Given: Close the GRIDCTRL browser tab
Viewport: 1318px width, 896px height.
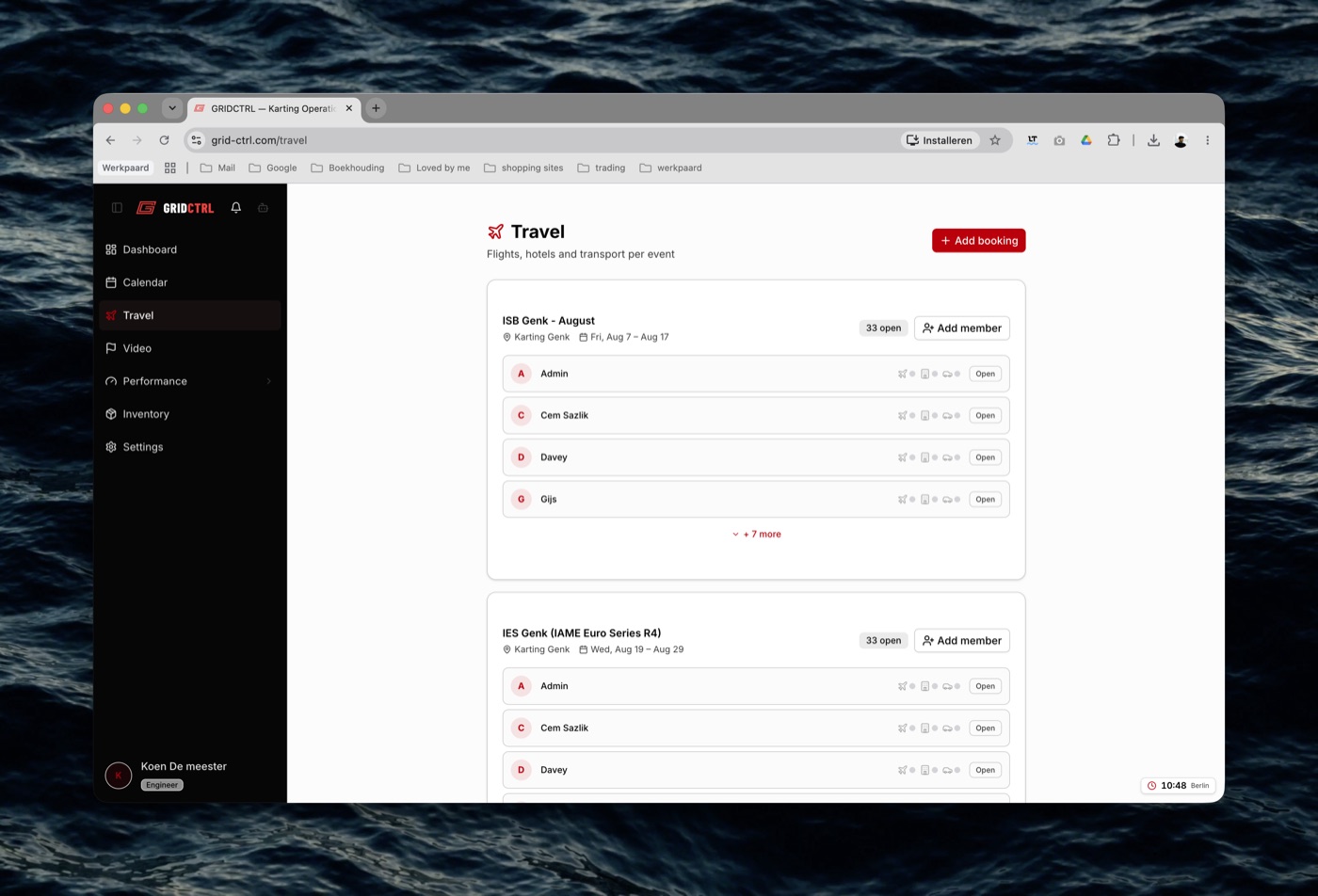Looking at the screenshot, I should tap(349, 108).
